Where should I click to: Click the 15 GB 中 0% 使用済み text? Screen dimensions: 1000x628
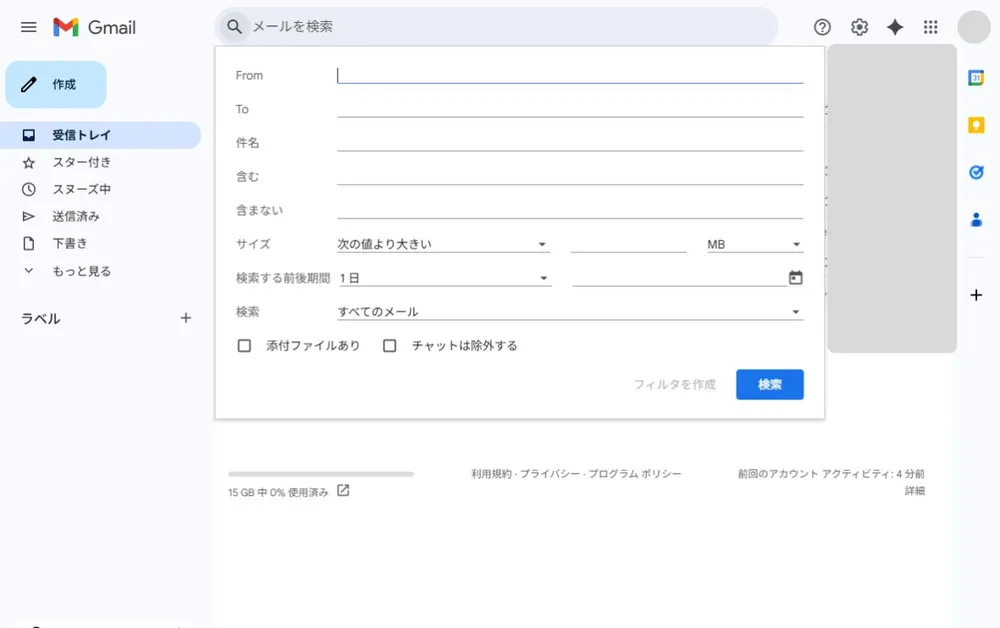click(x=278, y=492)
